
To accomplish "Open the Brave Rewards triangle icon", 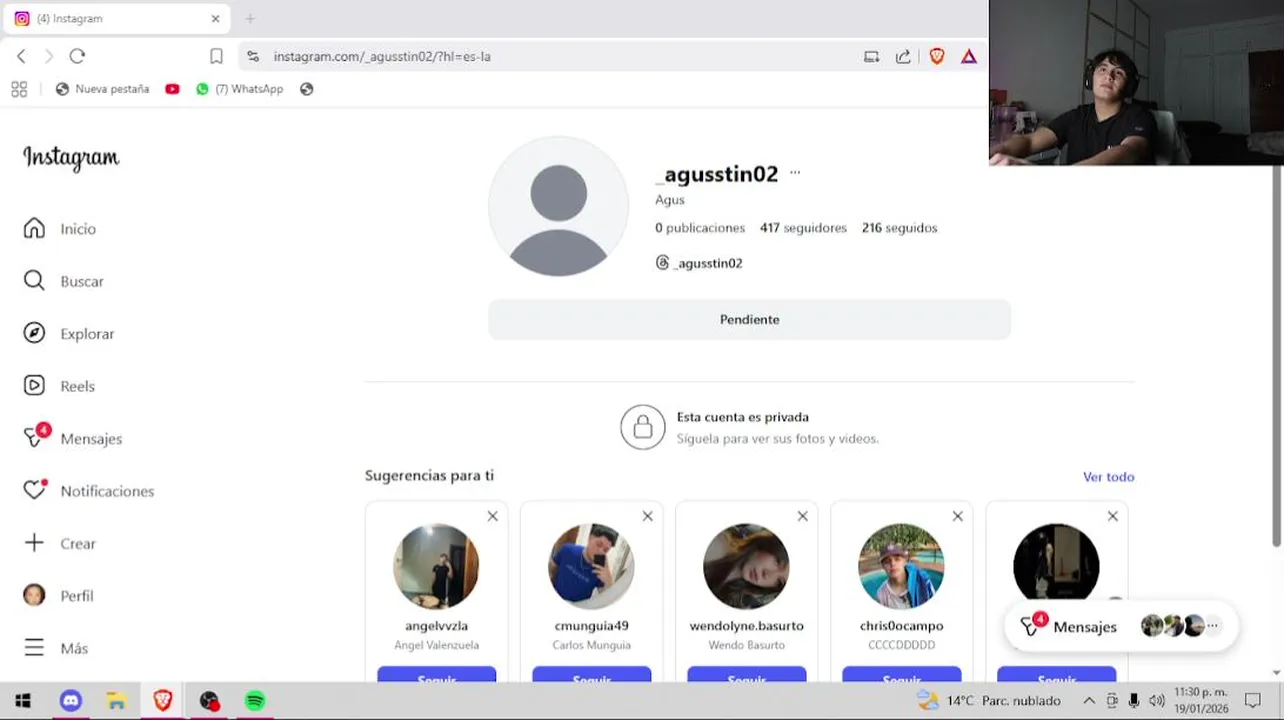I will [969, 57].
